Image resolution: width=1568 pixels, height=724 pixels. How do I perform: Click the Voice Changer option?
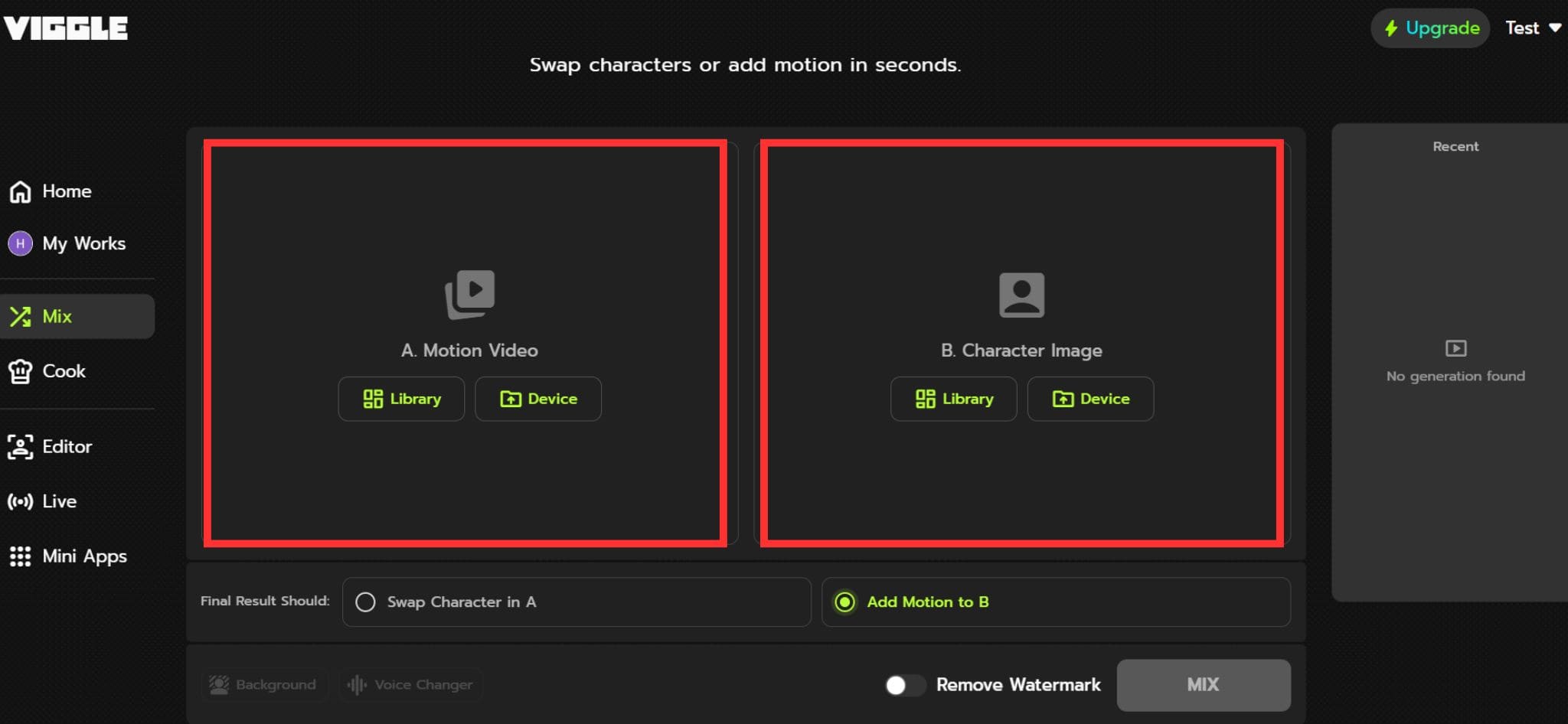pos(410,685)
